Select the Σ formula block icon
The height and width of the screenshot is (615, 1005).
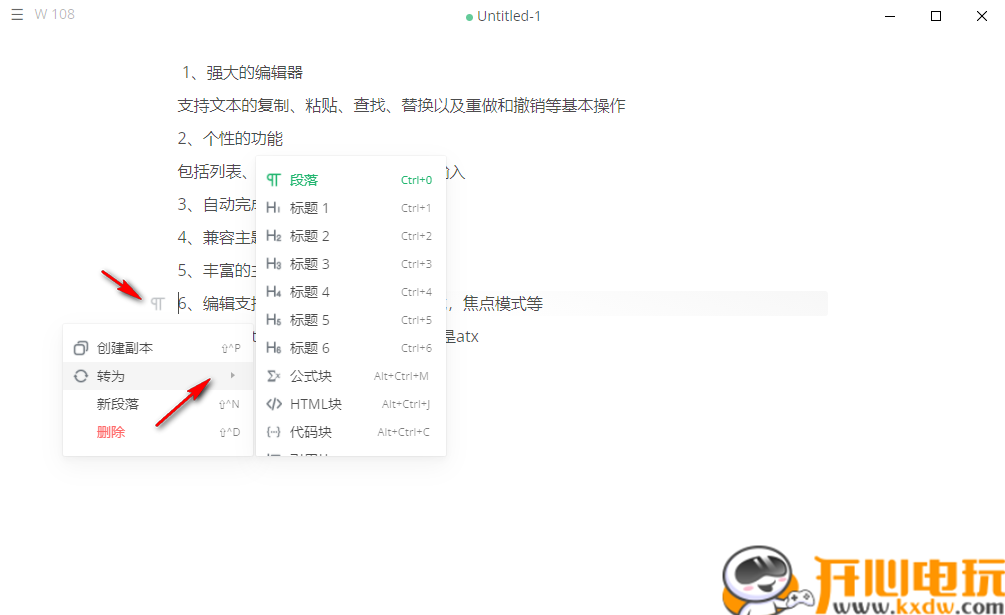[x=272, y=375]
